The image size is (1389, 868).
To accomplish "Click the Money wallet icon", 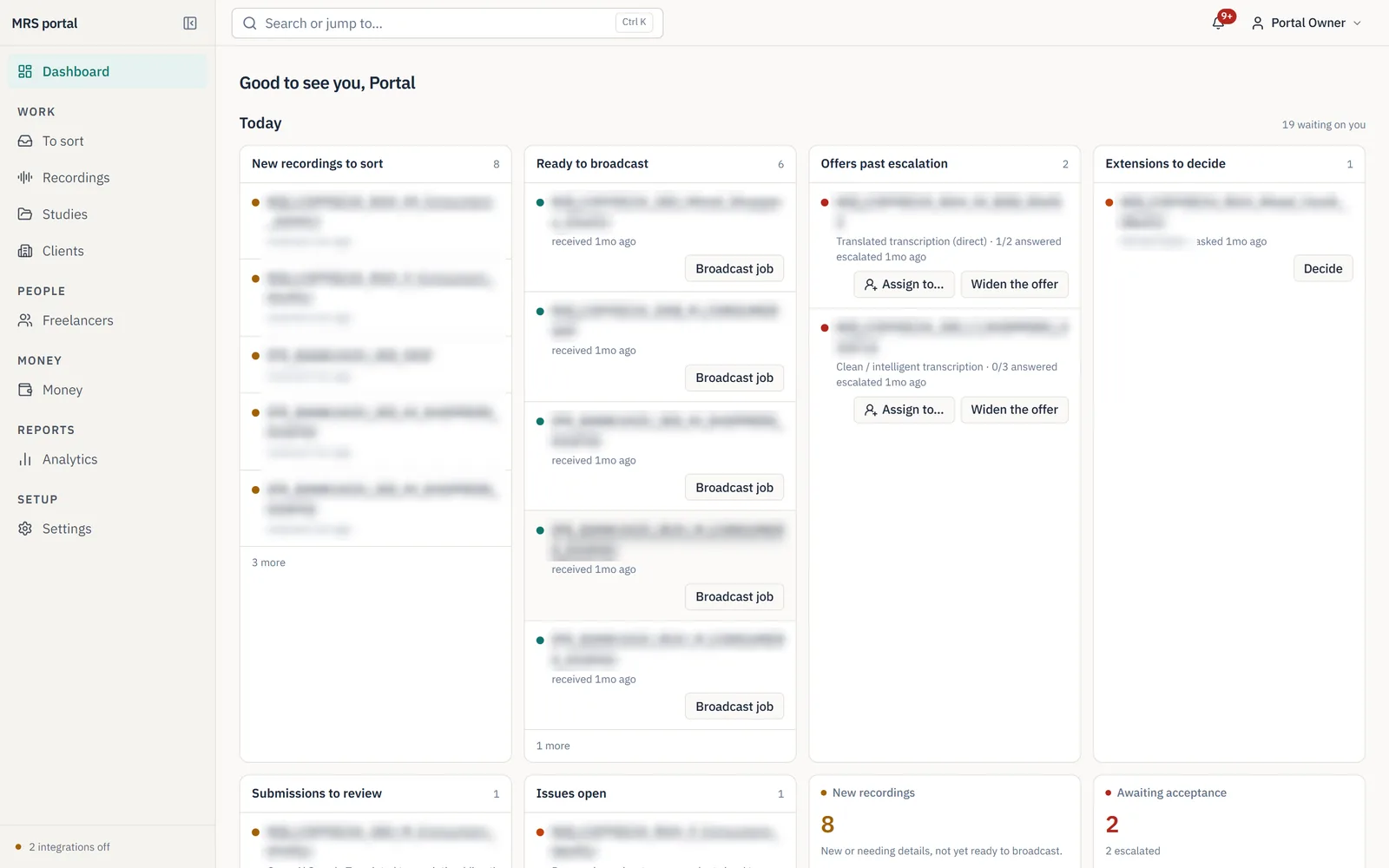I will (25, 390).
